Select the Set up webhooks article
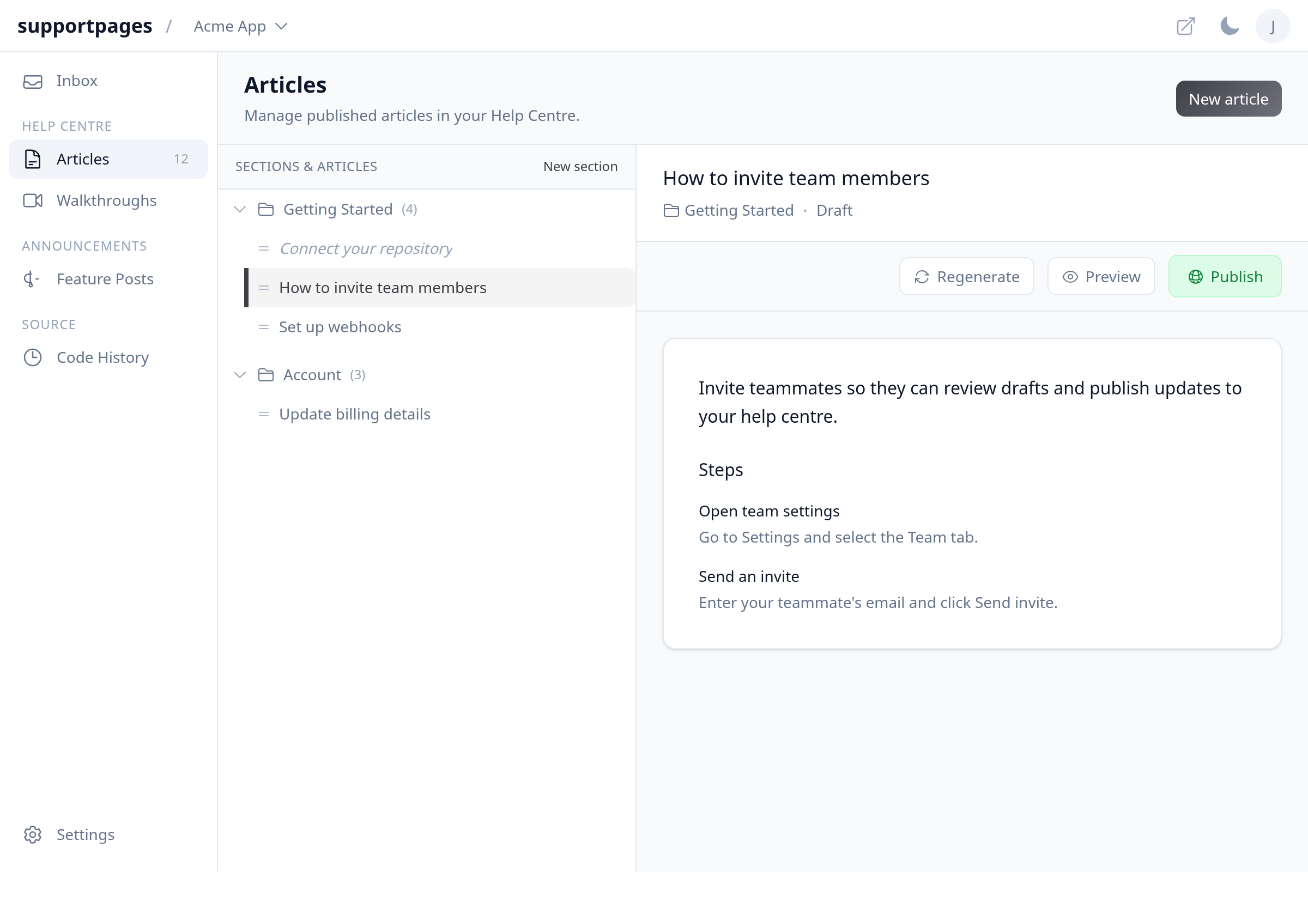The width and height of the screenshot is (1308, 924). click(439, 327)
